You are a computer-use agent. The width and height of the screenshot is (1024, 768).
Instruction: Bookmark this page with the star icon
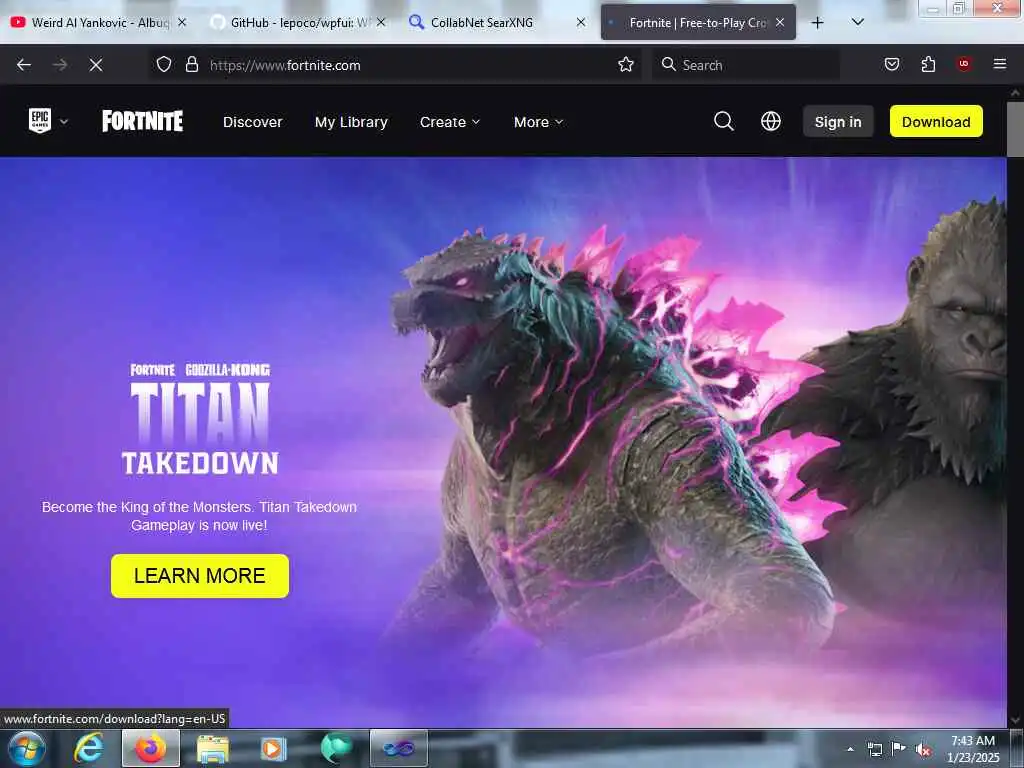626,64
